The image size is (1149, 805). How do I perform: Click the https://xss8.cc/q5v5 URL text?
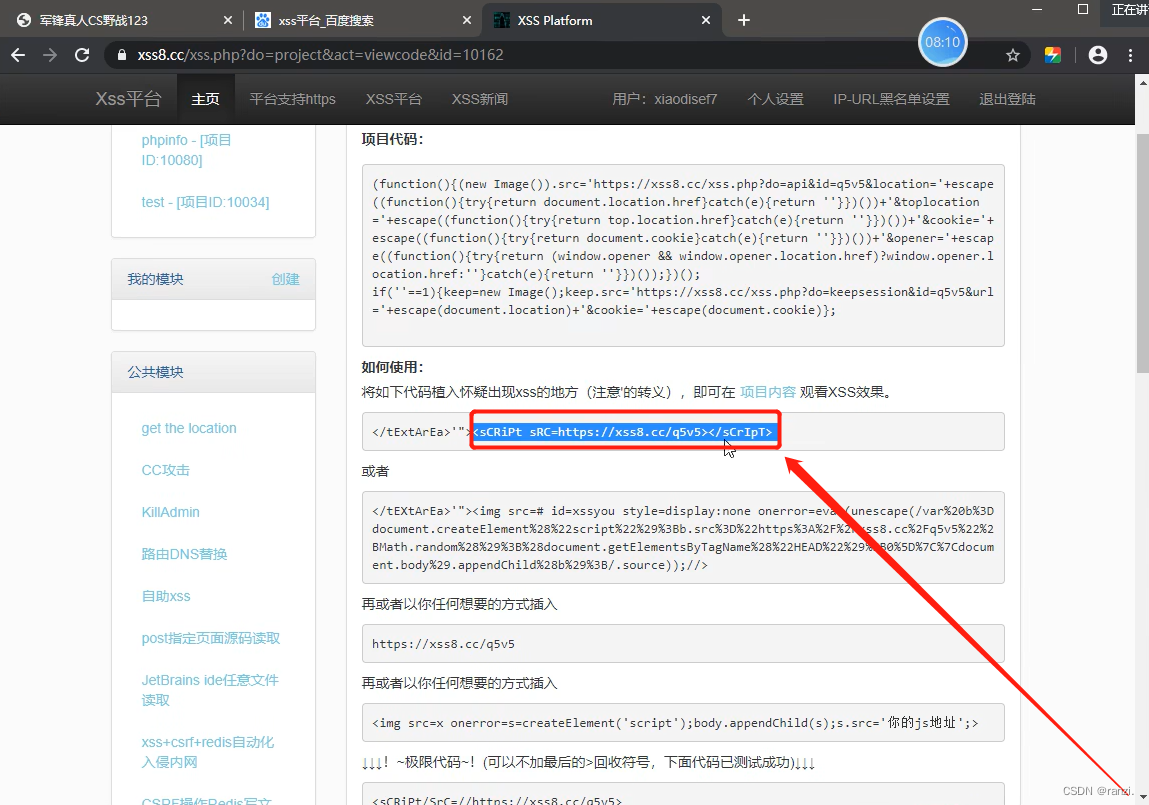click(443, 644)
